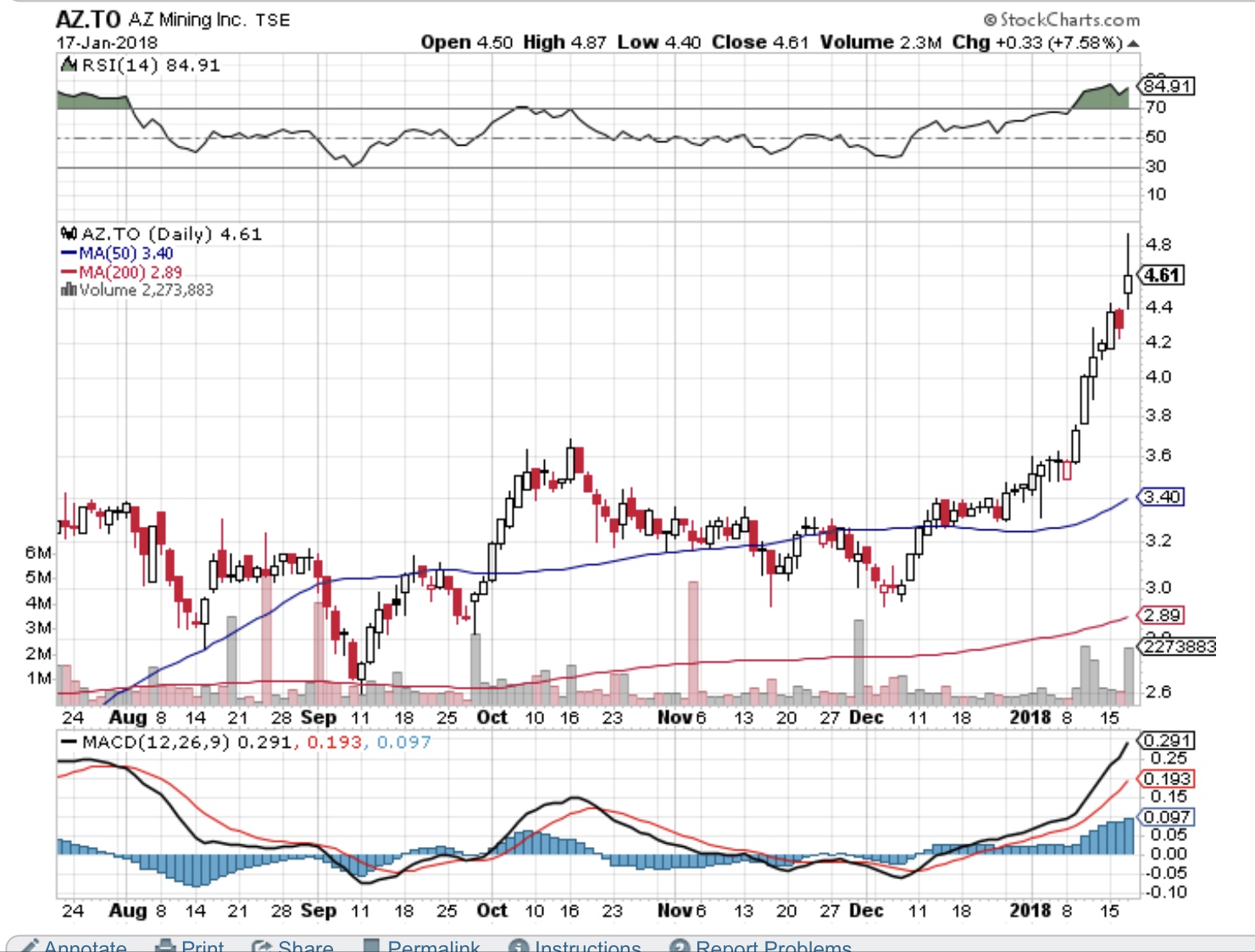Click the RSI area-chart icon beside RSI(14)
1255x952 pixels.
(69, 64)
